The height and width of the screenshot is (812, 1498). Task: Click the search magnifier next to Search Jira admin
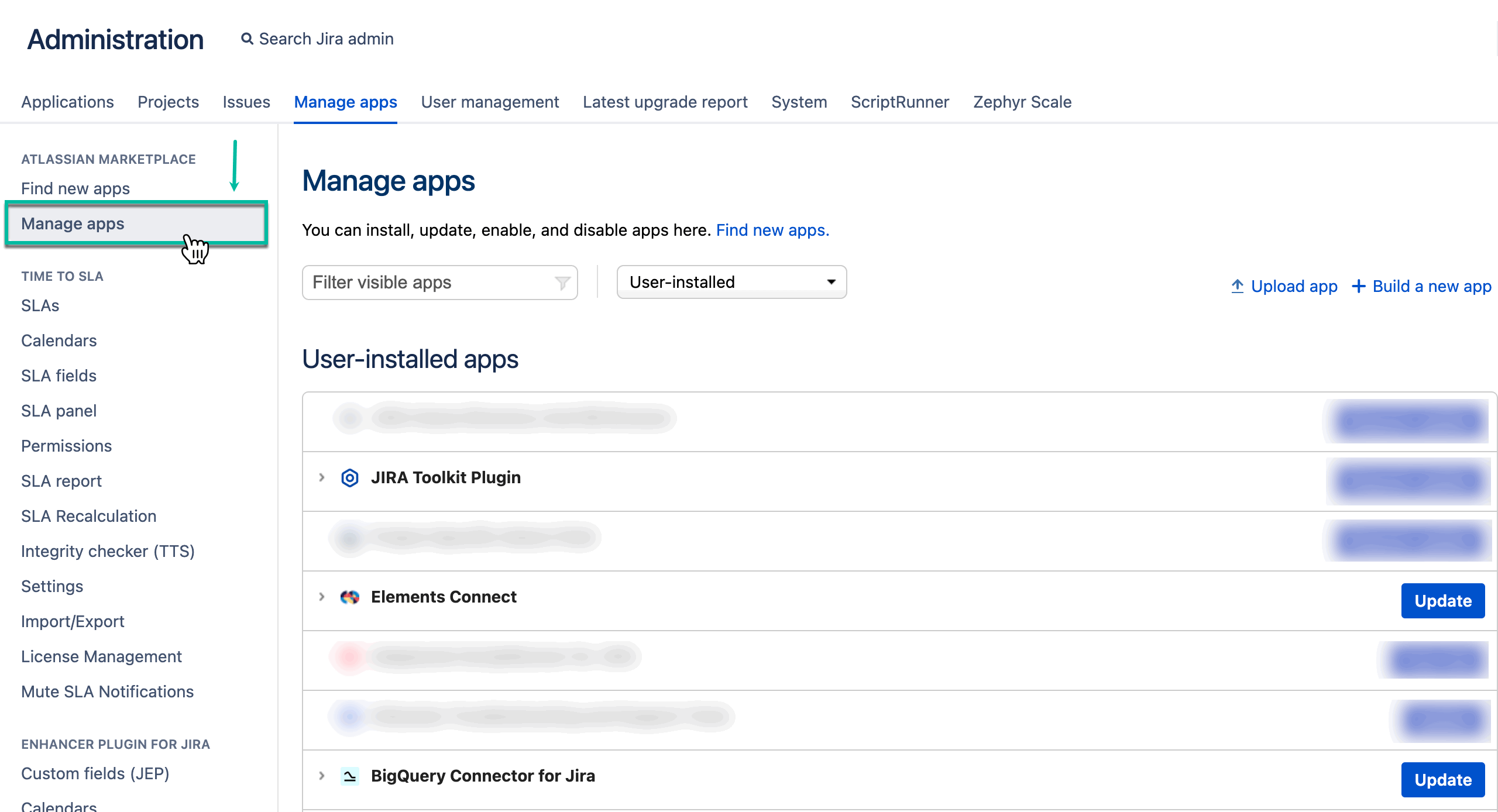click(246, 38)
